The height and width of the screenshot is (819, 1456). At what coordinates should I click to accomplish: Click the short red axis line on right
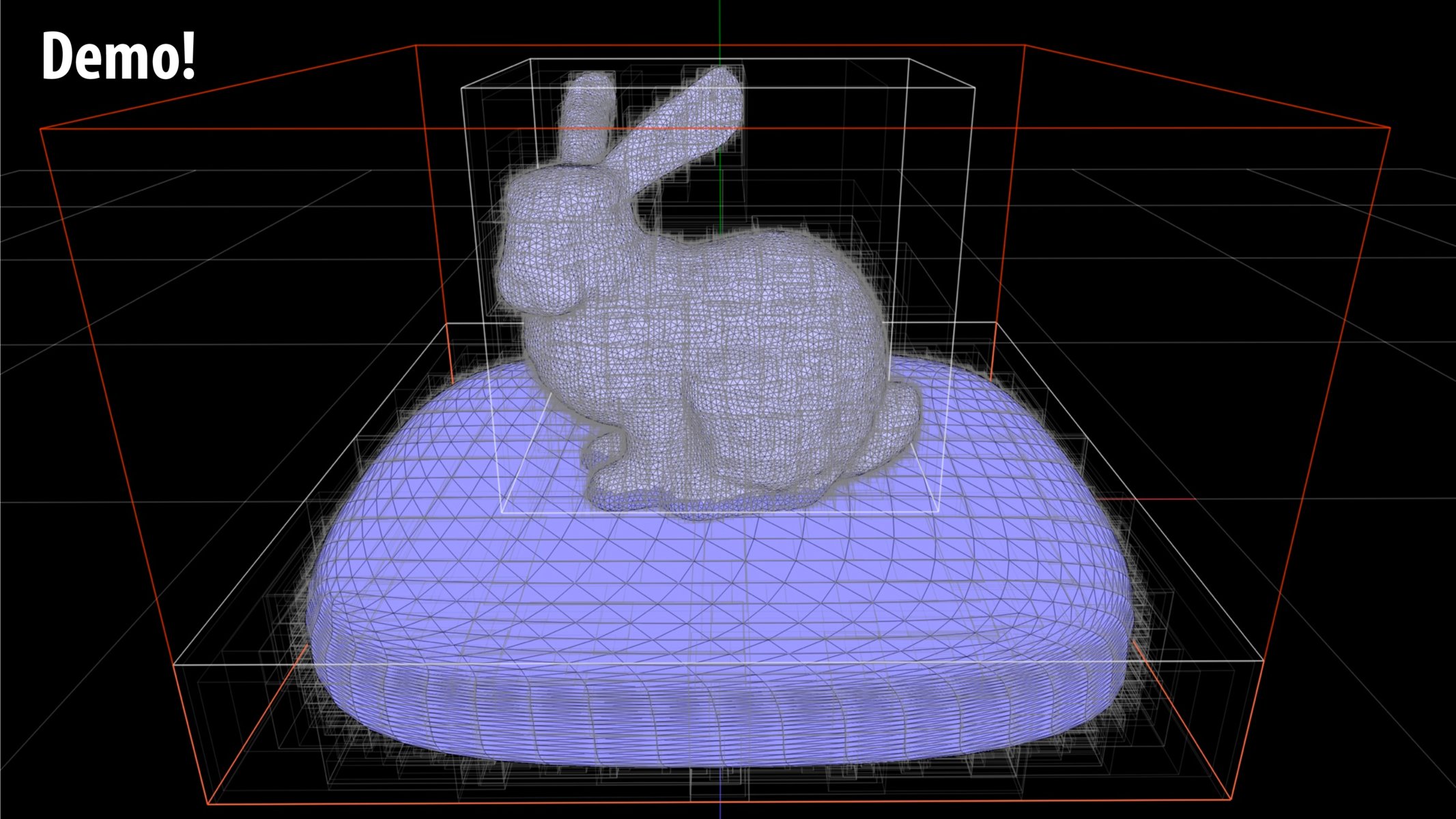[1160, 500]
